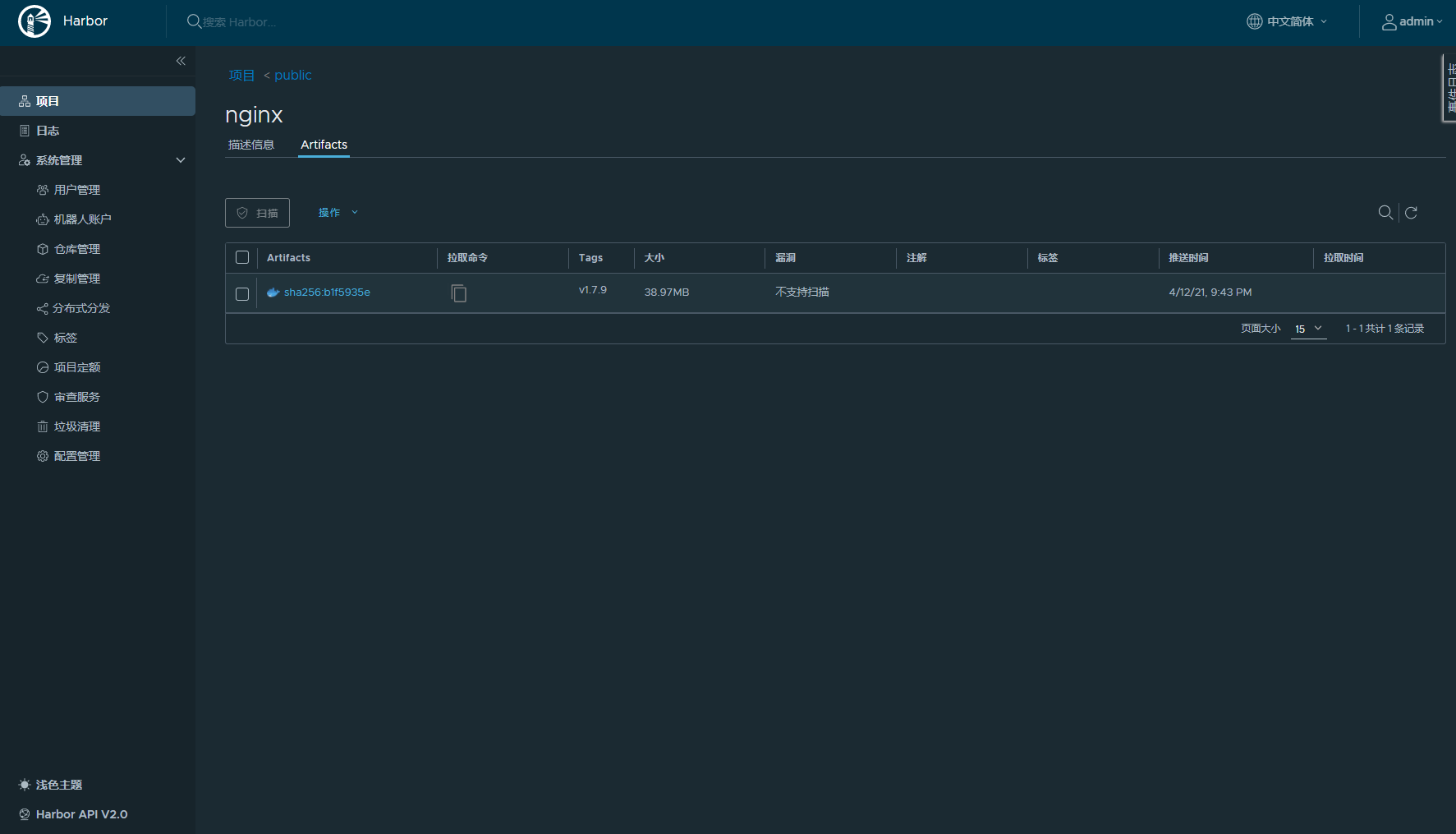Click the 4/12/21, 9:43 PM cell

pos(1210,292)
